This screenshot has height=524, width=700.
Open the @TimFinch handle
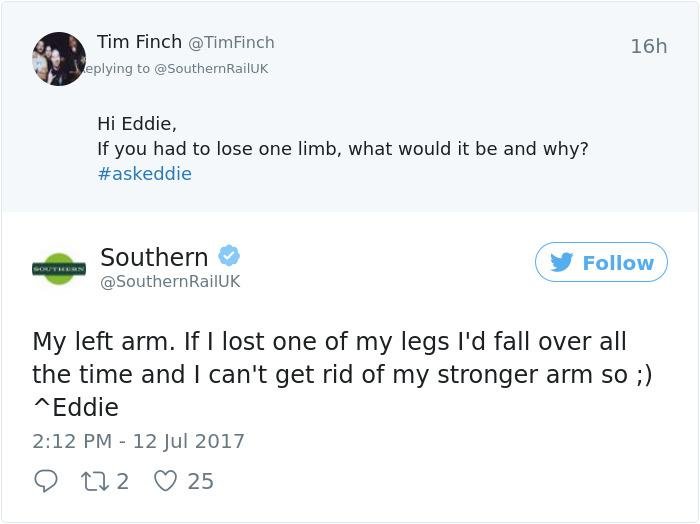tap(231, 43)
